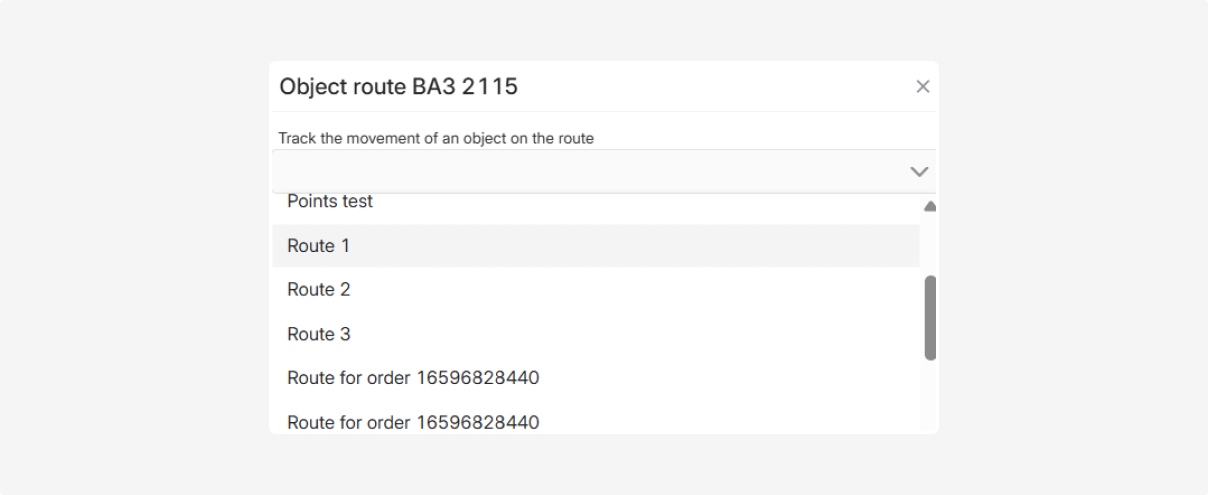Select Route 3 from the options

319,334
